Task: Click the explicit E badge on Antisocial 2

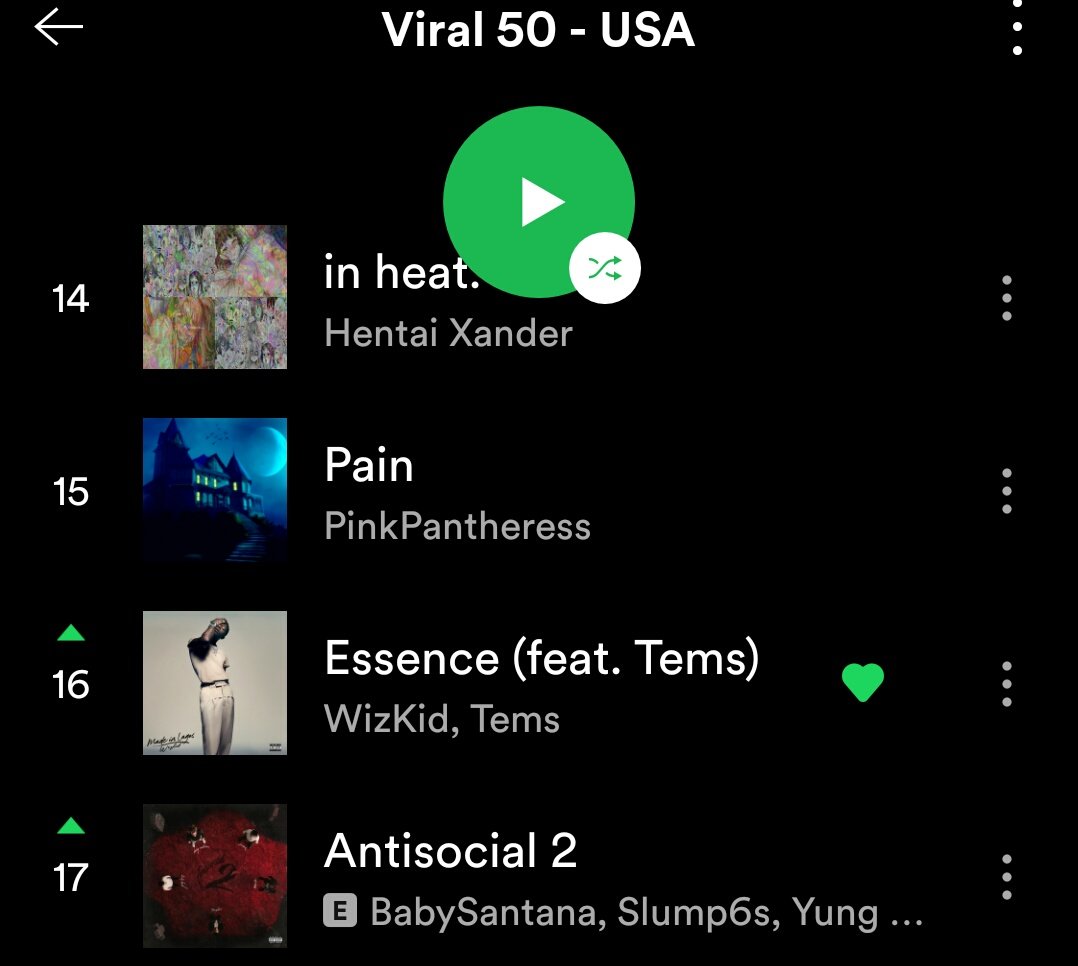Action: [x=340, y=911]
